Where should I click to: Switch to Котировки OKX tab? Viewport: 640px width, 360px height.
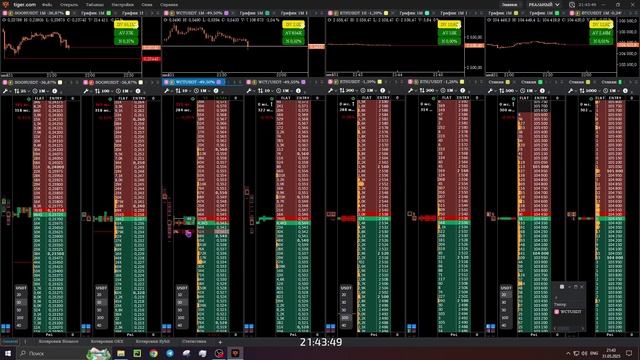(107, 342)
